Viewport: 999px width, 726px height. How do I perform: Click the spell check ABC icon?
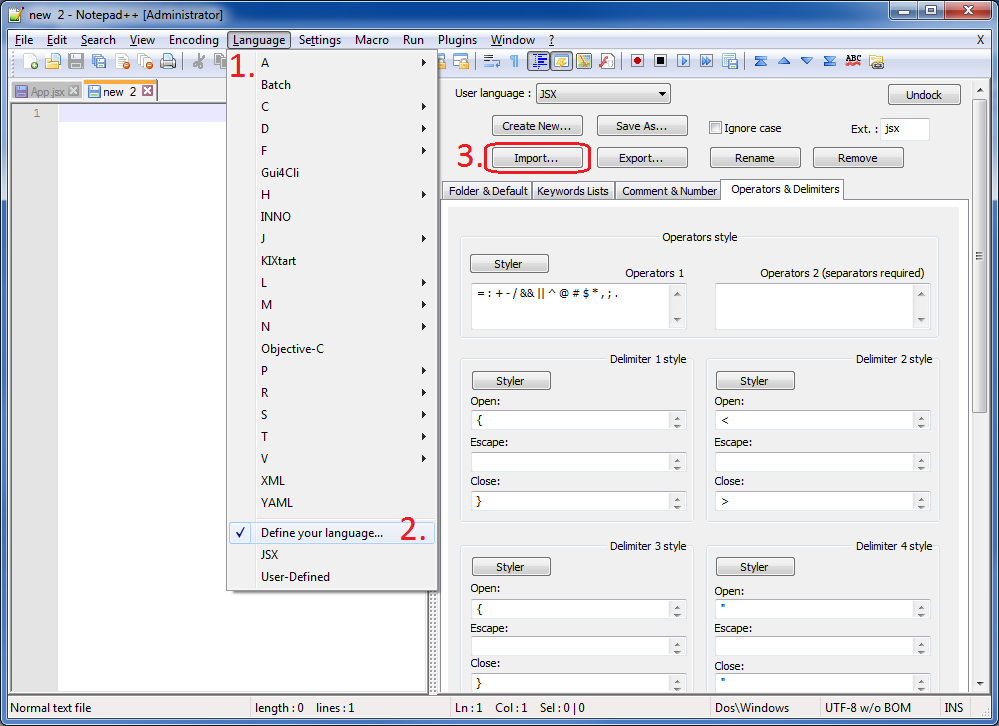(x=853, y=60)
